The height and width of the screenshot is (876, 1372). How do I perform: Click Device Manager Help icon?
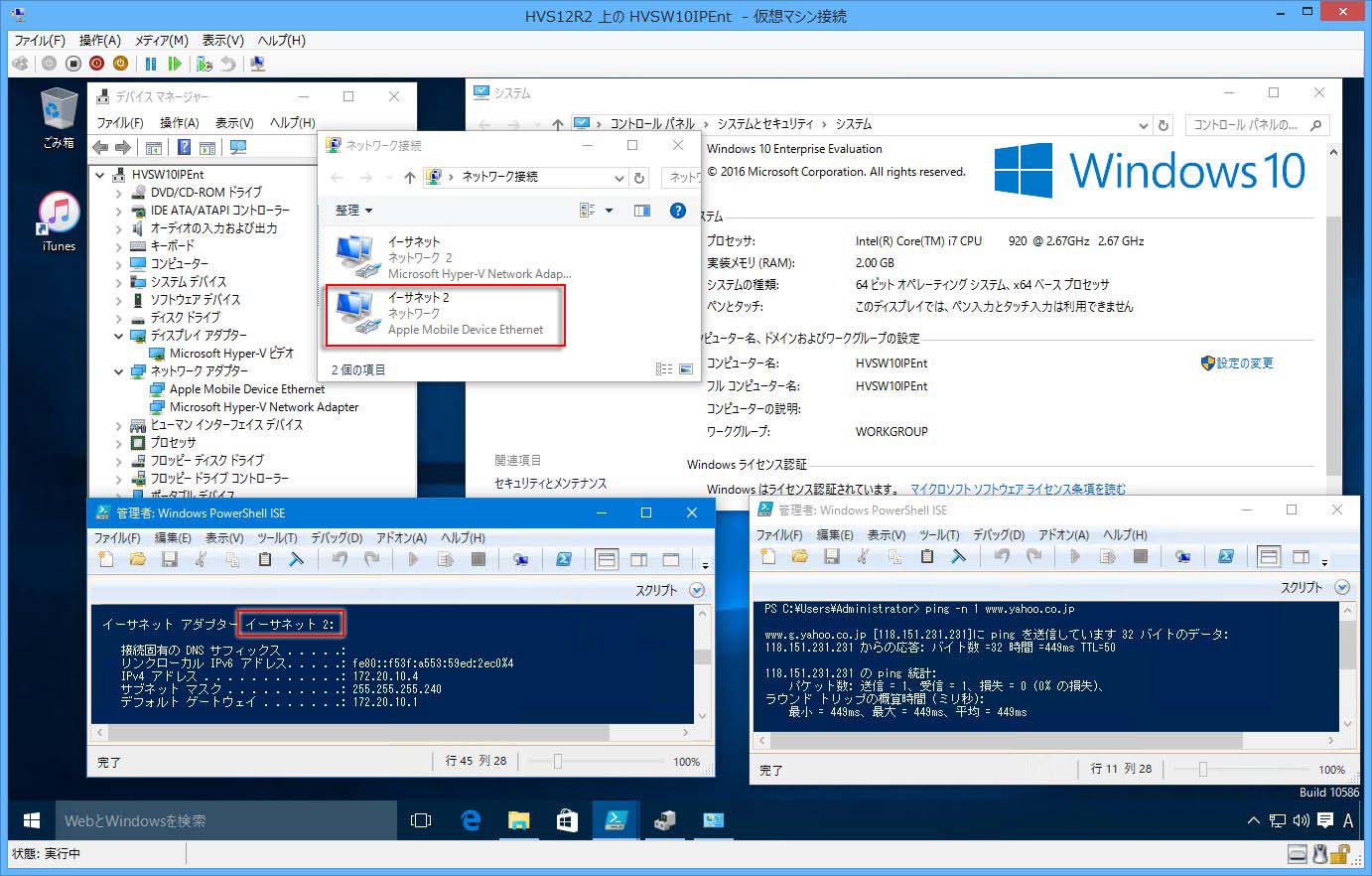pos(184,148)
